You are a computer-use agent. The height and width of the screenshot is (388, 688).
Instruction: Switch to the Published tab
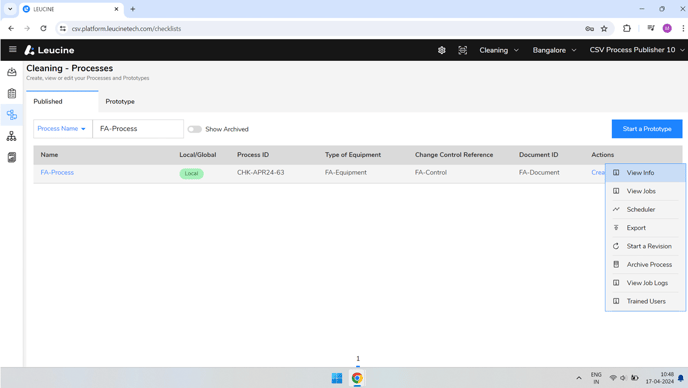[62, 101]
